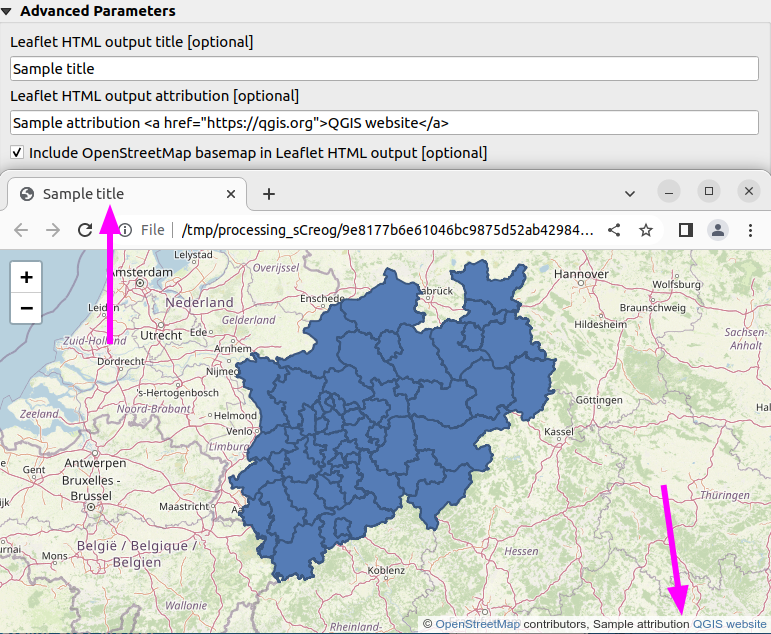Screen dimensions: 771x634
Task: Uncheck Include OpenStreetMap basemap checkbox
Action: (x=17, y=153)
